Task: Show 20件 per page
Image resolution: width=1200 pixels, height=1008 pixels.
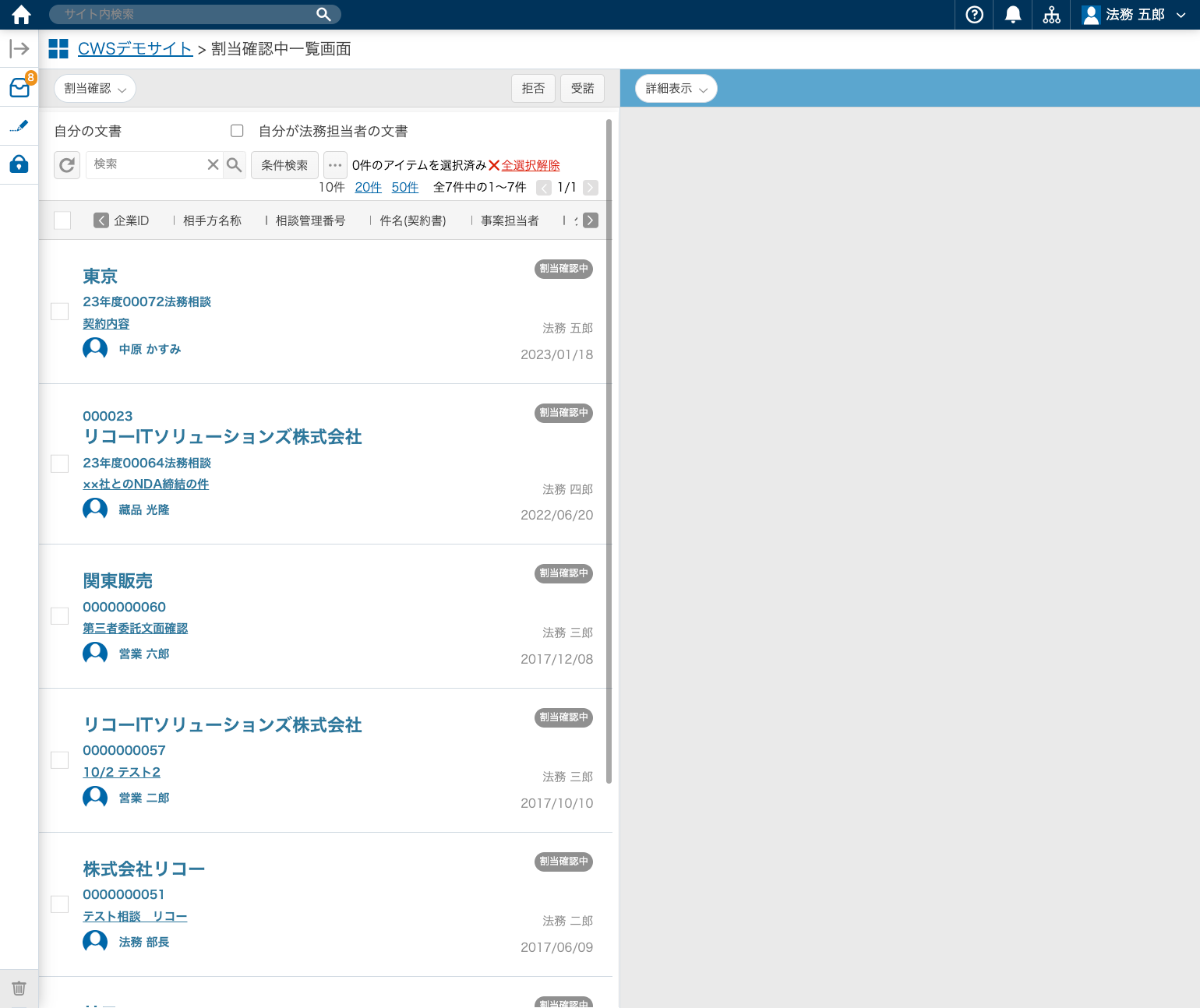Action: 368,187
